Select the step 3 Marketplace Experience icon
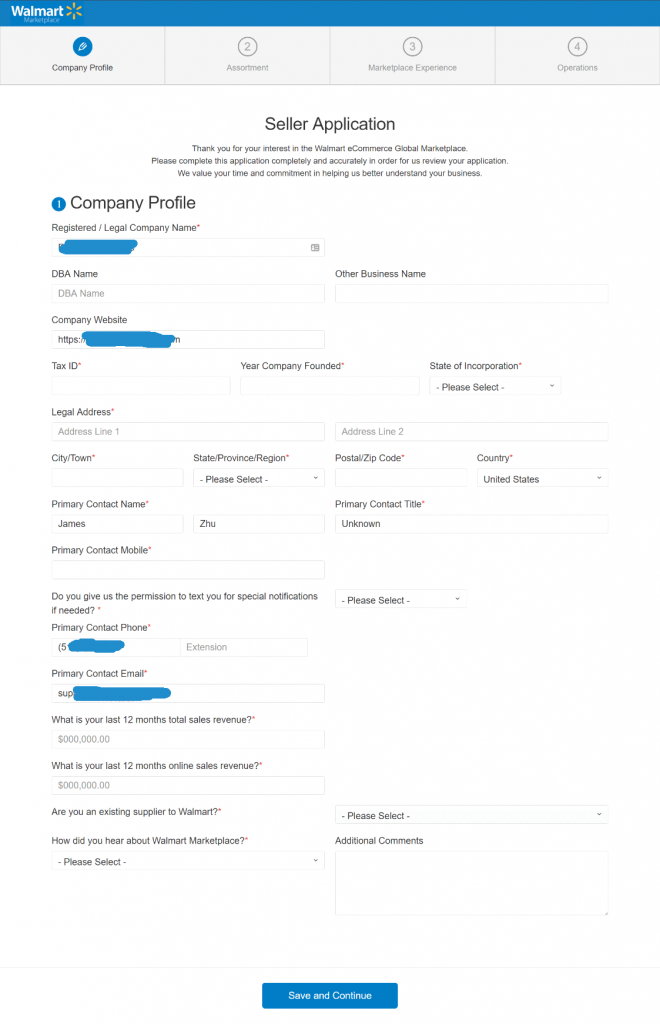 (x=412, y=46)
